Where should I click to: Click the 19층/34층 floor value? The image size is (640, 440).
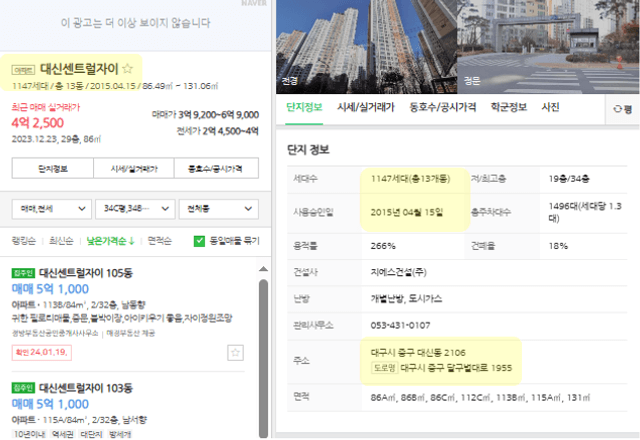coord(569,178)
